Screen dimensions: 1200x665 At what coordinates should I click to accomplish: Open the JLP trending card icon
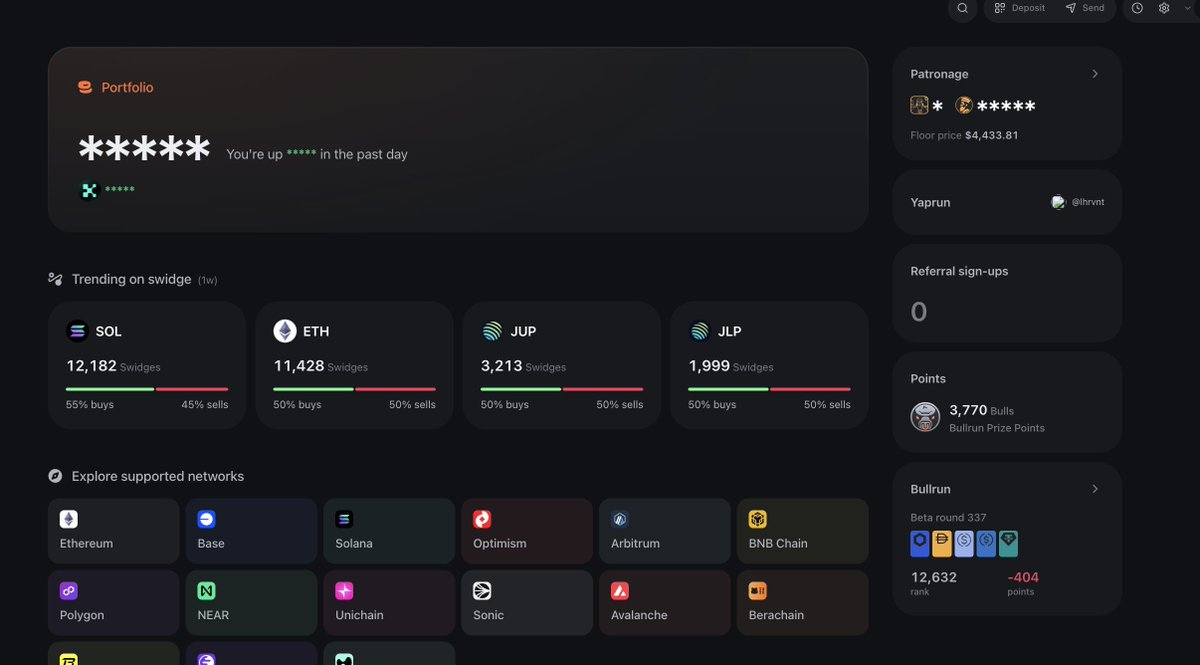699,331
